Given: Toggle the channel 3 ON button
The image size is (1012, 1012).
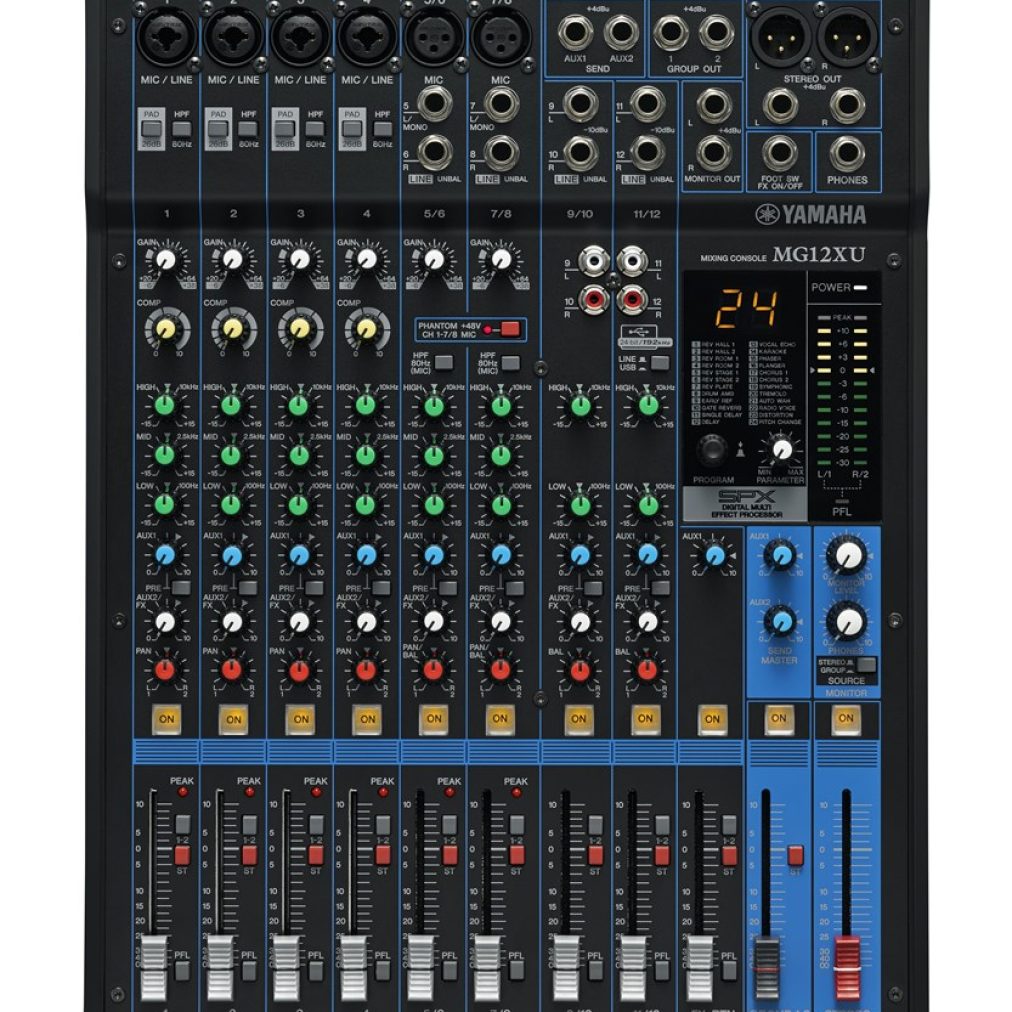Looking at the screenshot, I should click(300, 719).
